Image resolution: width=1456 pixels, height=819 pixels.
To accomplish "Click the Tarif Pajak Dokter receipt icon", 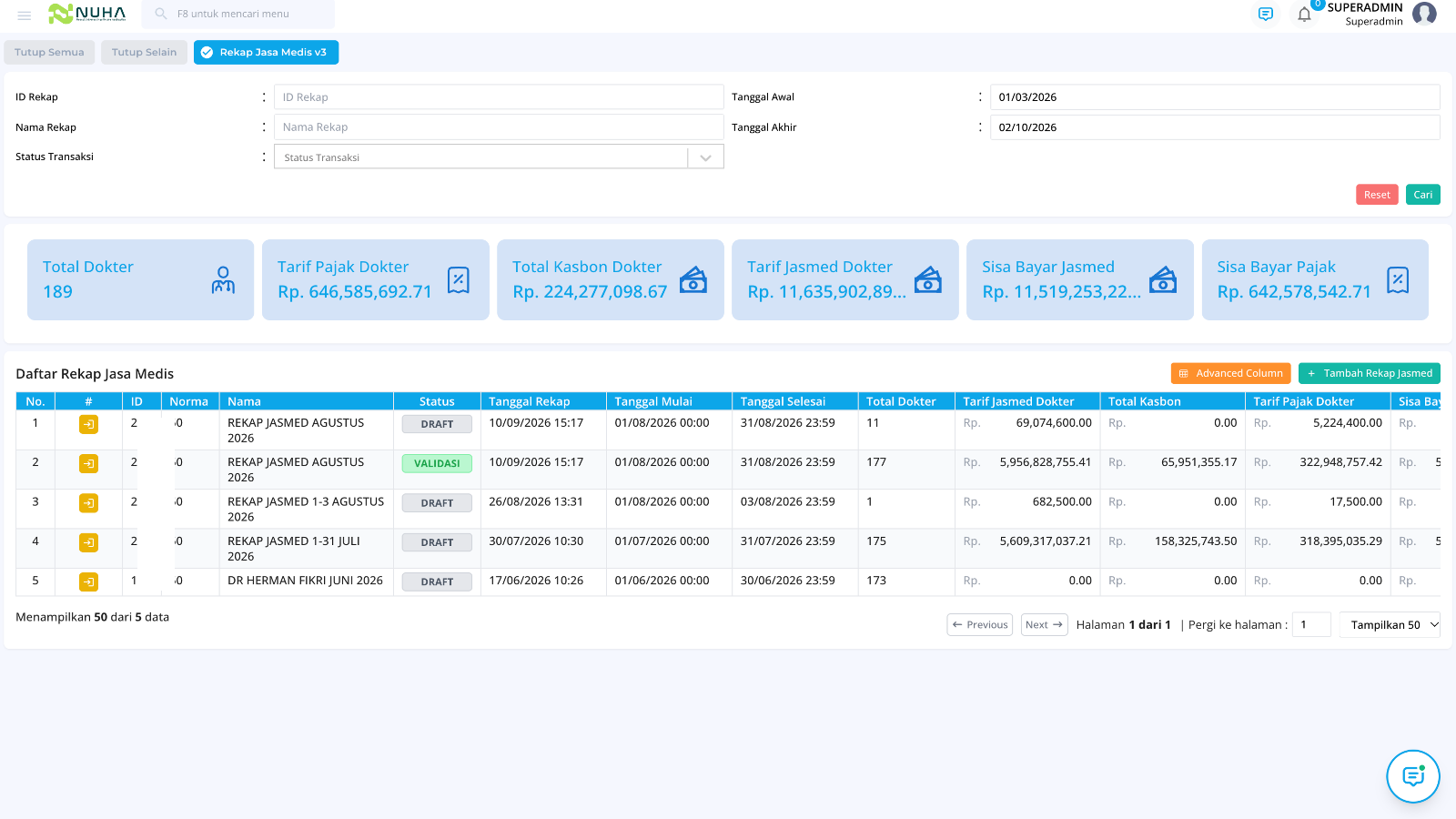I will [x=459, y=280].
